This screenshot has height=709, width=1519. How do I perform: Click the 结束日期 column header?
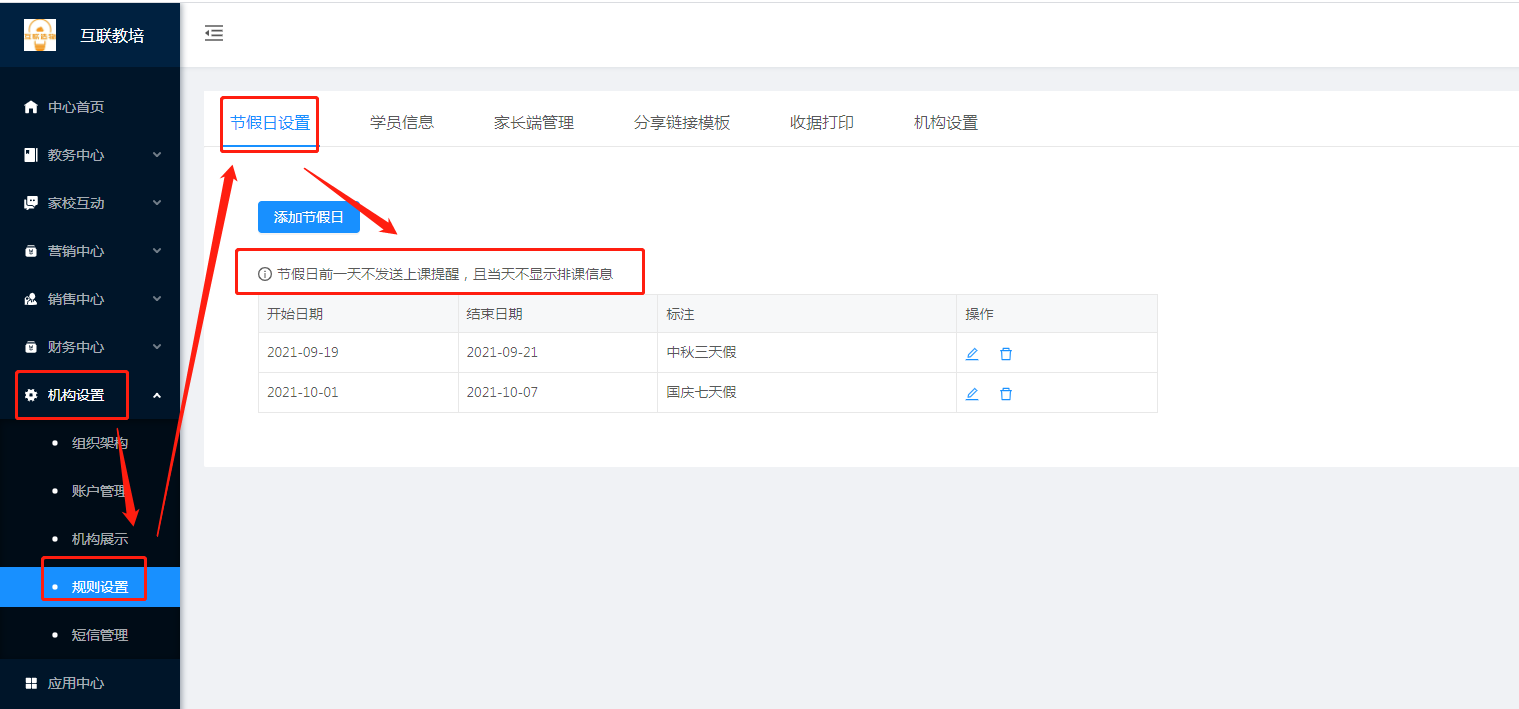[558, 314]
